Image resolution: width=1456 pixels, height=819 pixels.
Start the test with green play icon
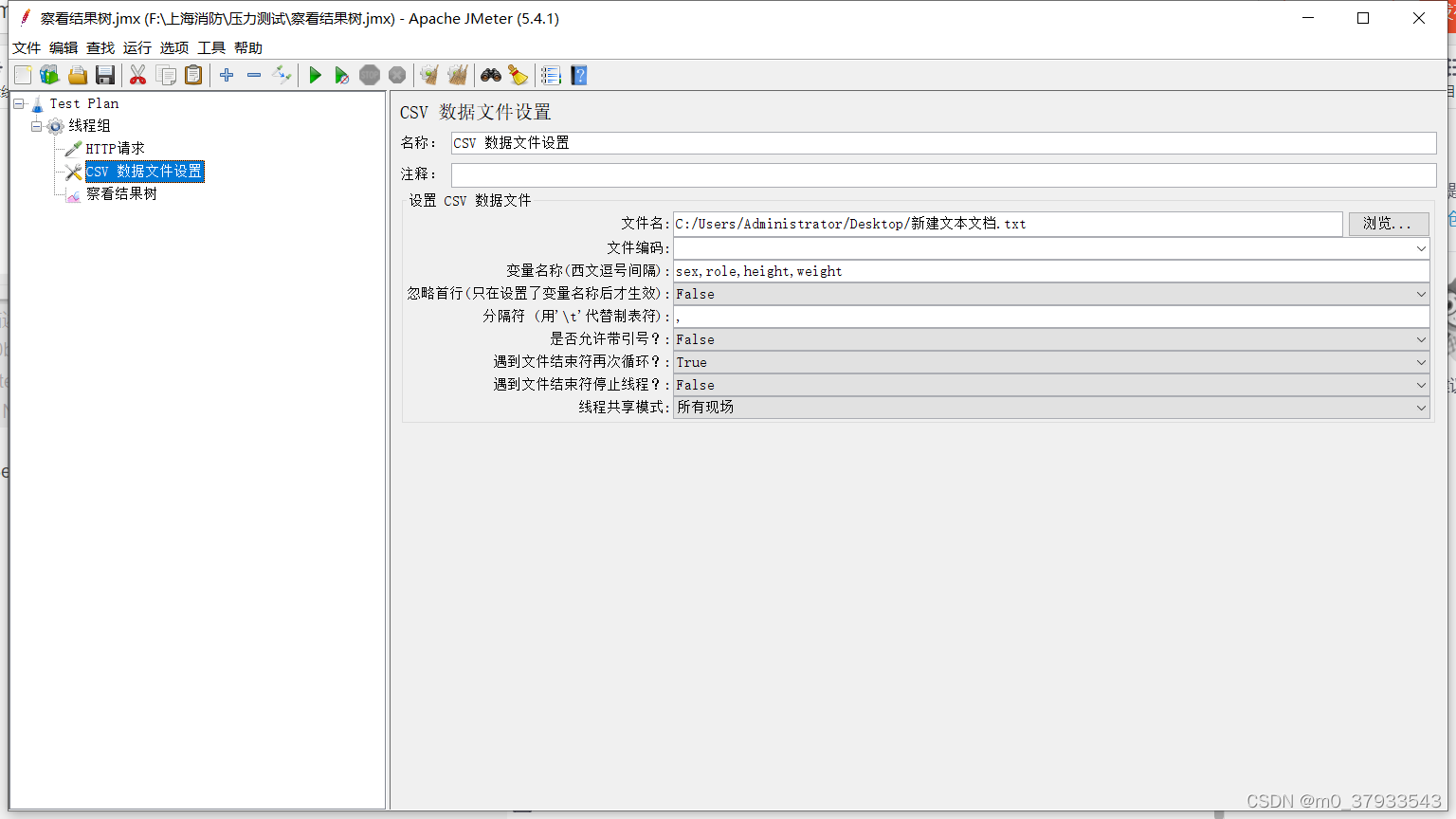pyautogui.click(x=316, y=75)
